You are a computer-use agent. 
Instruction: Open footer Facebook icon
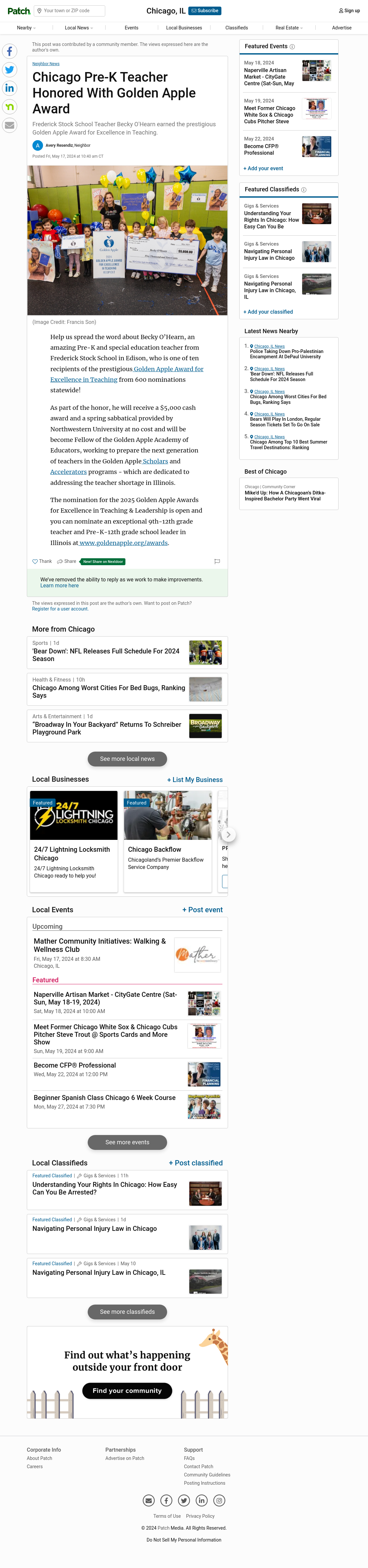click(x=166, y=1501)
